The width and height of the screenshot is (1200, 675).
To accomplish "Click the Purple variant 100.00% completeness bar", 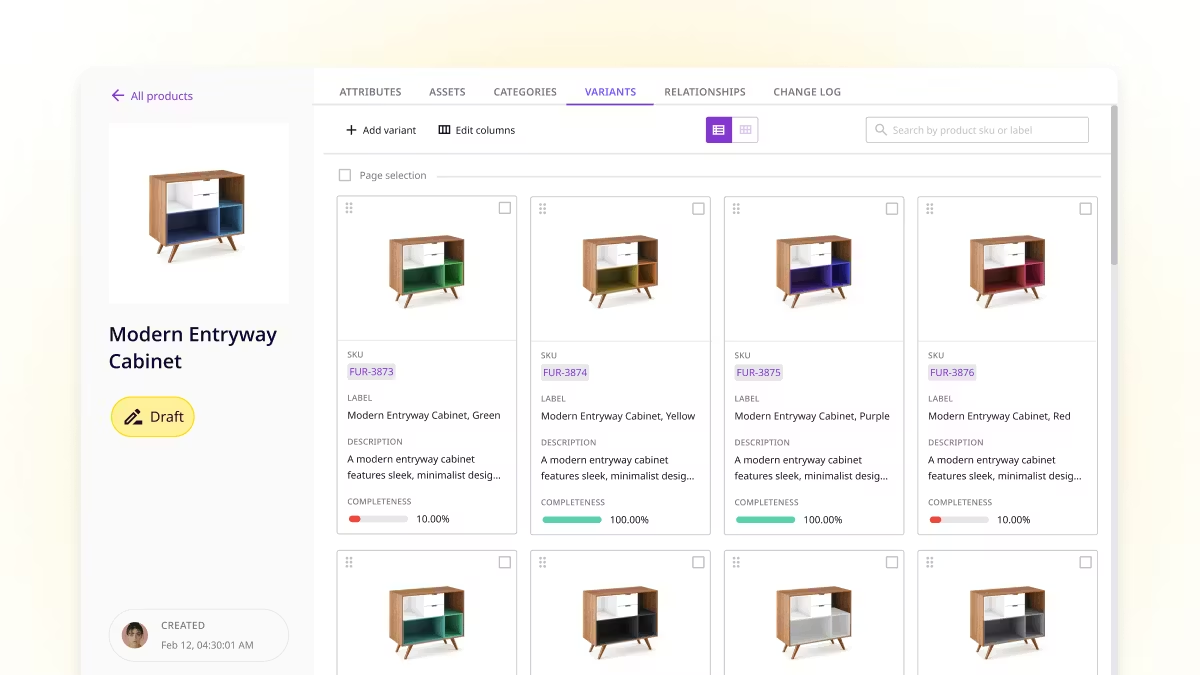I will 765,520.
